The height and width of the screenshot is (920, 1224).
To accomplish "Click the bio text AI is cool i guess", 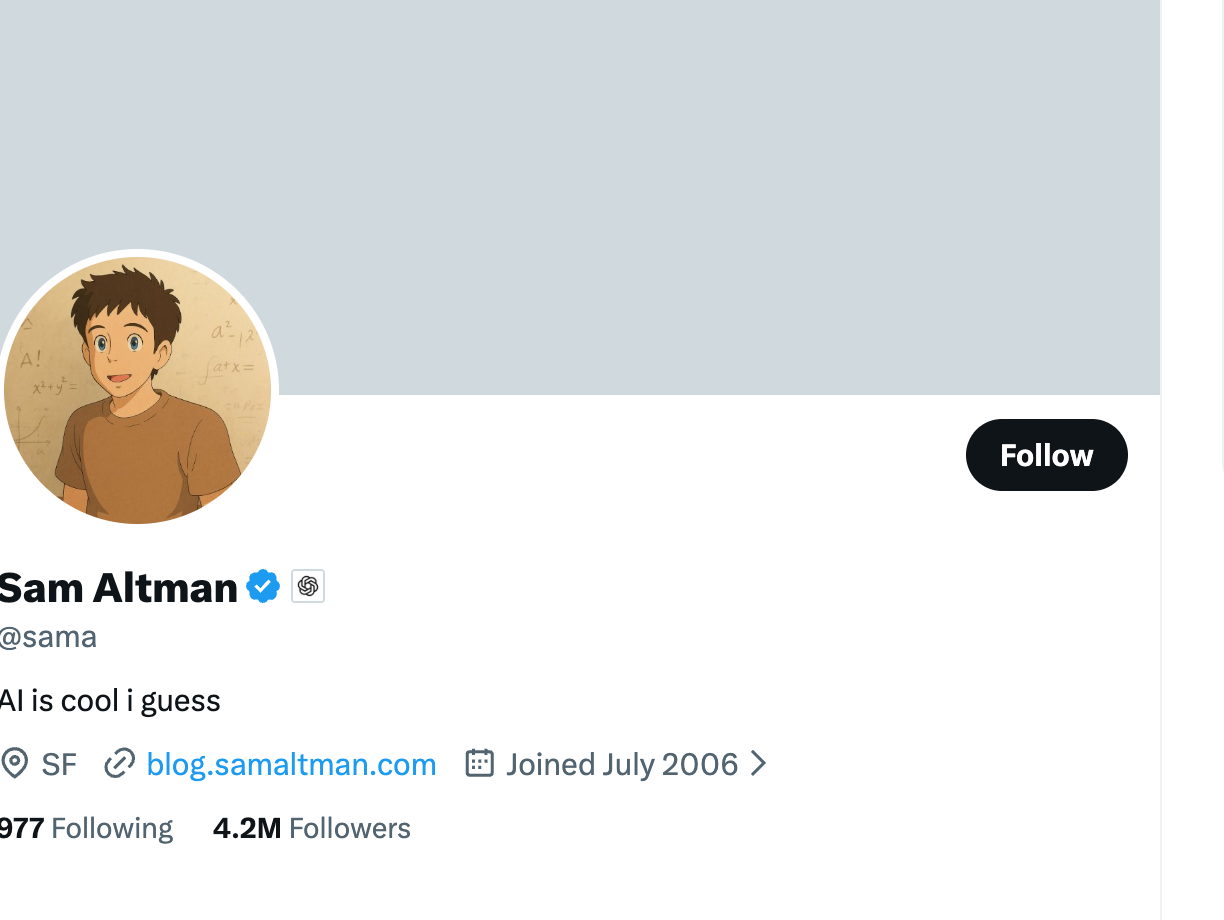I will [110, 700].
